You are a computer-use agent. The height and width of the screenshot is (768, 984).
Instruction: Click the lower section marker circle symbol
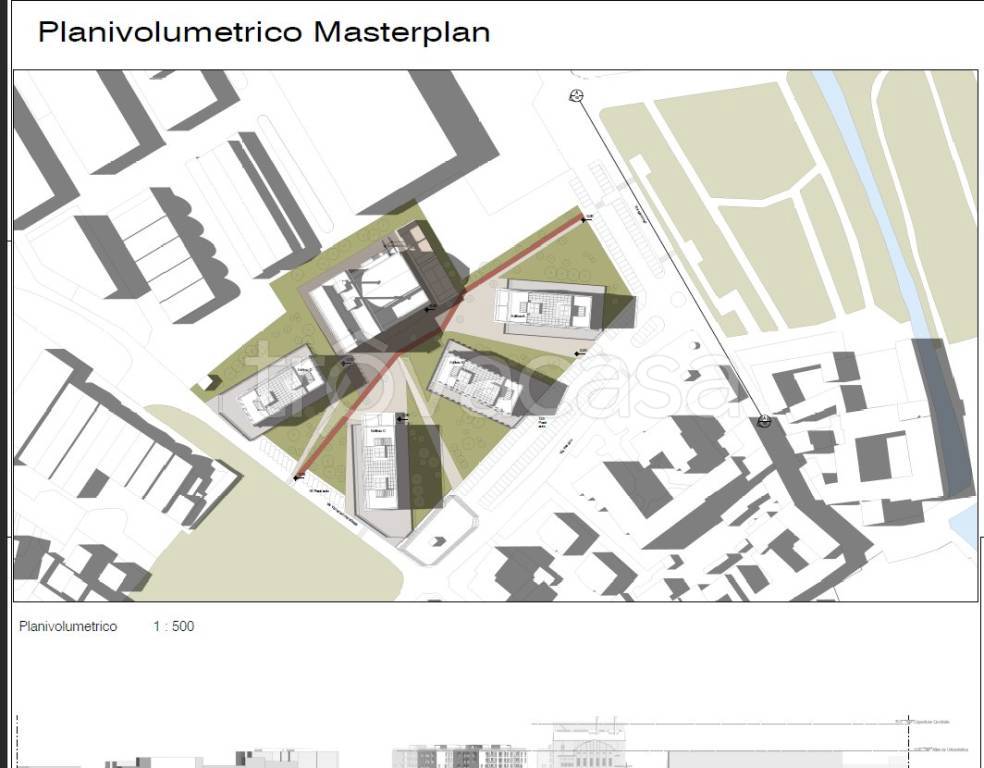[765, 421]
